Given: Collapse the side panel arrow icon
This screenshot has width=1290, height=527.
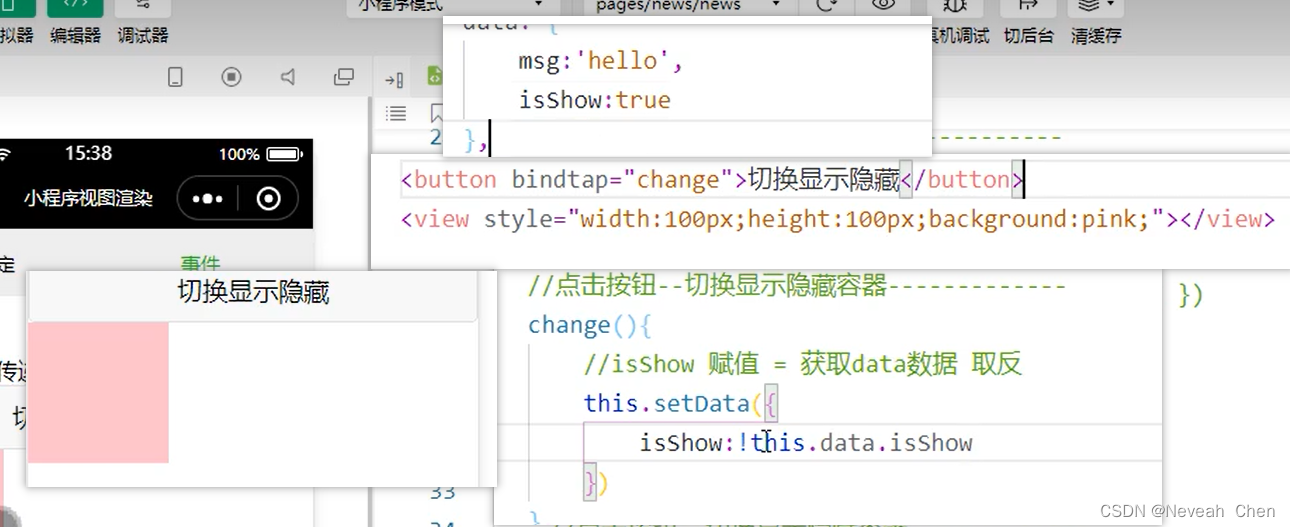Looking at the screenshot, I should 394,80.
